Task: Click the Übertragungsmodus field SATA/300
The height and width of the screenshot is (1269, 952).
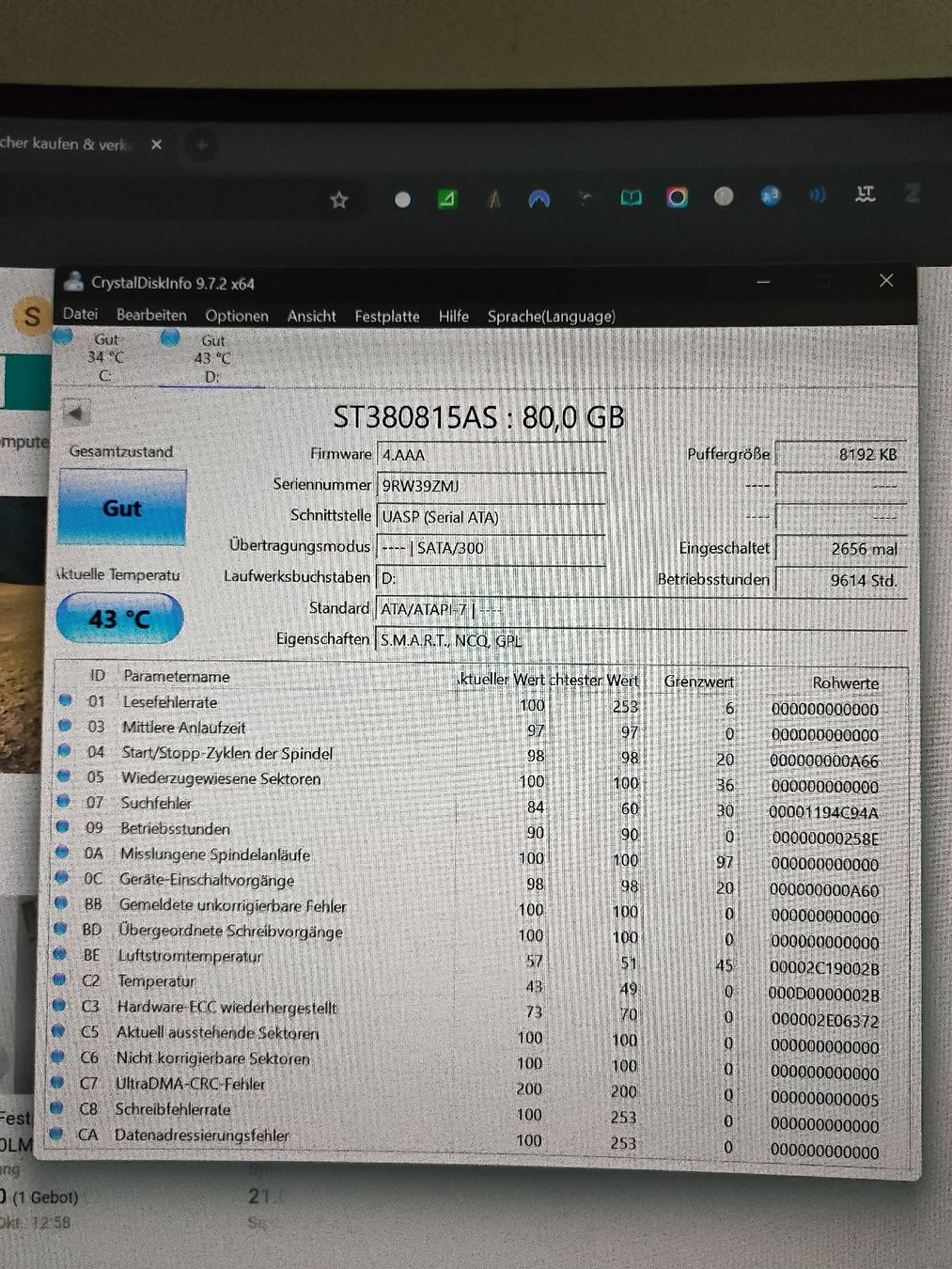Action: 491,548
